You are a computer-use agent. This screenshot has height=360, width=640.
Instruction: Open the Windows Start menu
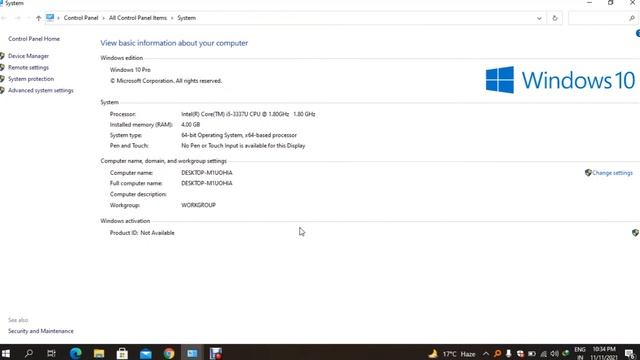(6, 353)
